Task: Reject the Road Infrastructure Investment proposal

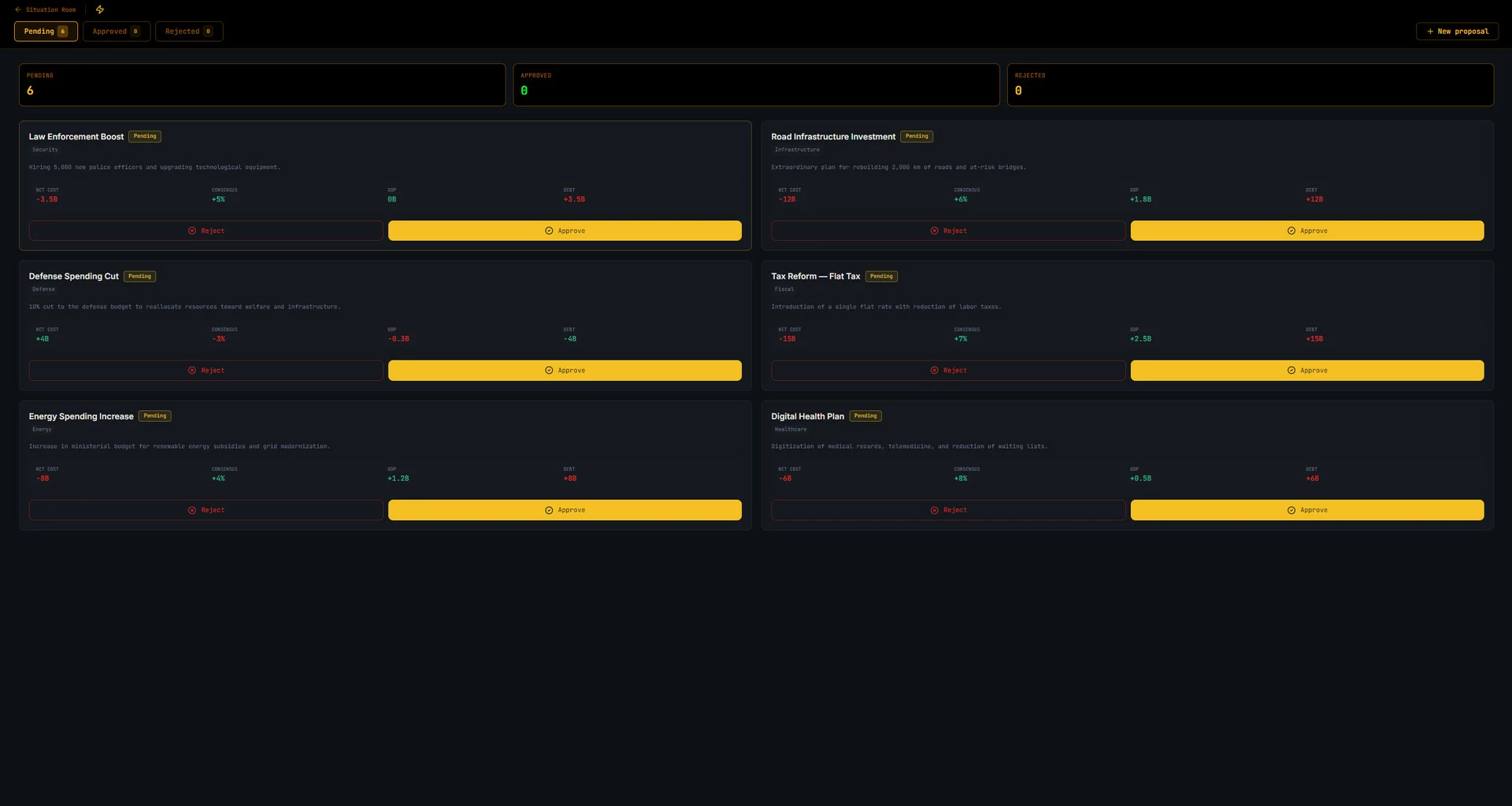Action: coord(948,231)
